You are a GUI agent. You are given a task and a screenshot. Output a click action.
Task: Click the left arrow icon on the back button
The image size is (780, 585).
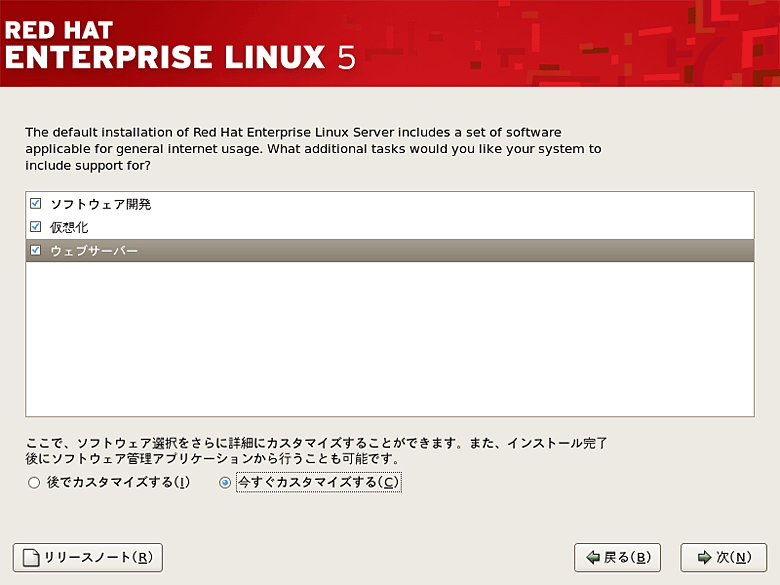point(593,557)
